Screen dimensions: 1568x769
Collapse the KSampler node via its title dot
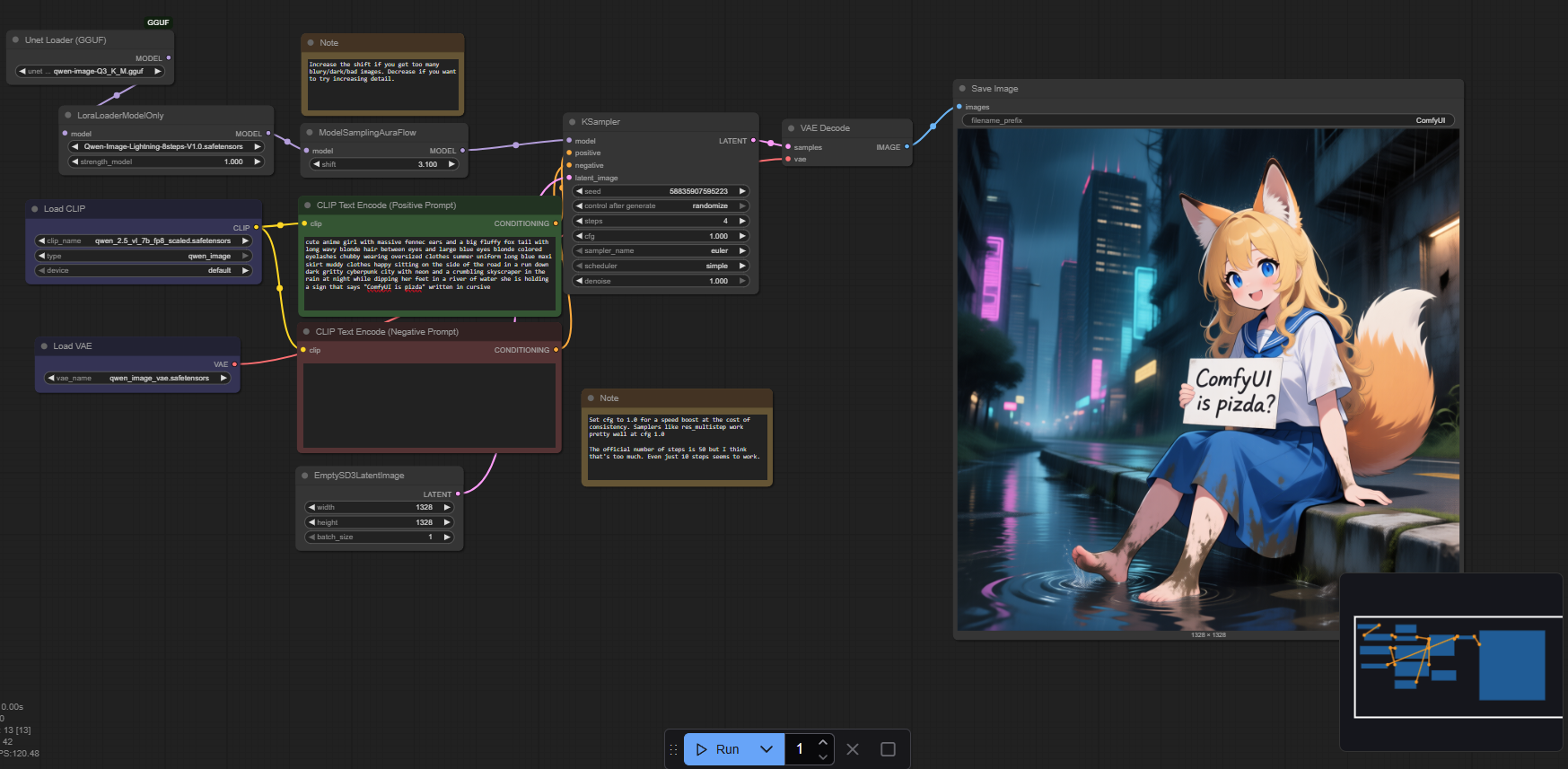(572, 122)
